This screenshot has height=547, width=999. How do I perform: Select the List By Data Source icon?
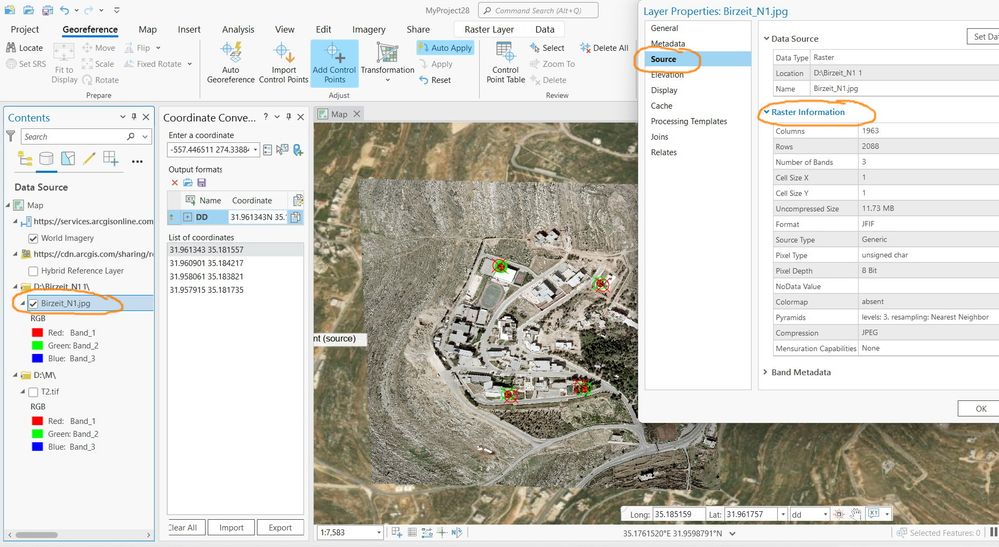coord(46,158)
